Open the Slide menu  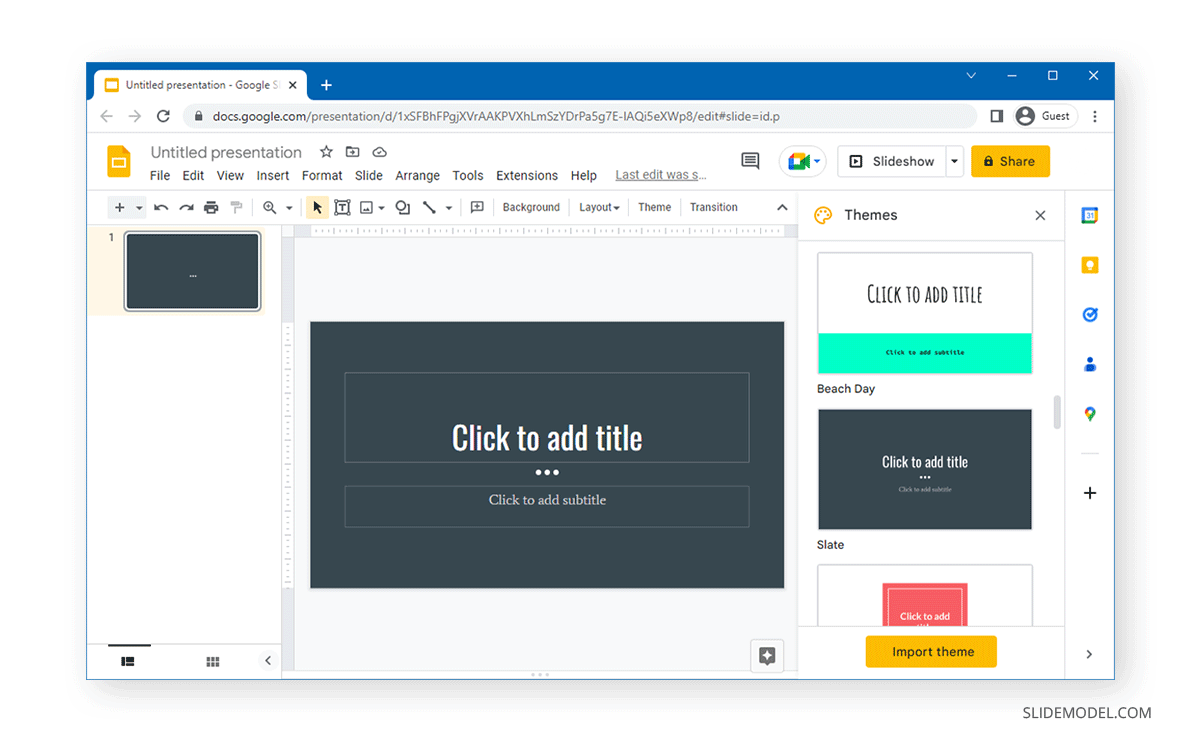[369, 175]
